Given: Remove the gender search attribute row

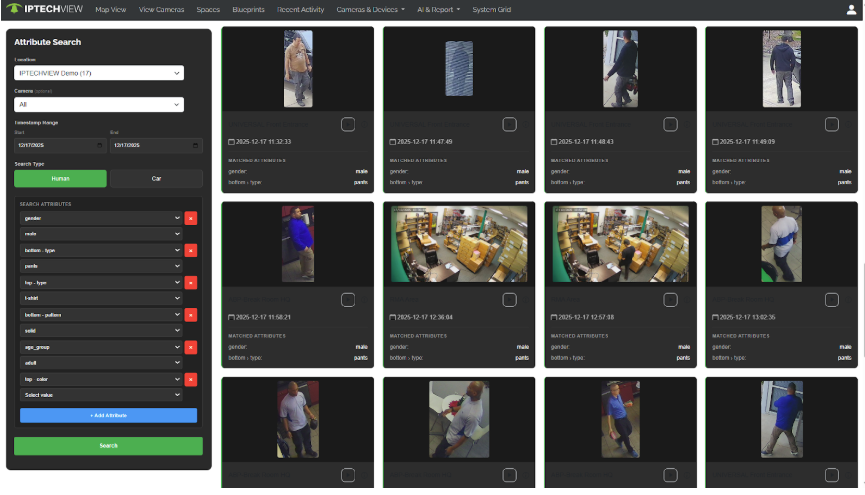Looking at the screenshot, I should click(x=191, y=218).
